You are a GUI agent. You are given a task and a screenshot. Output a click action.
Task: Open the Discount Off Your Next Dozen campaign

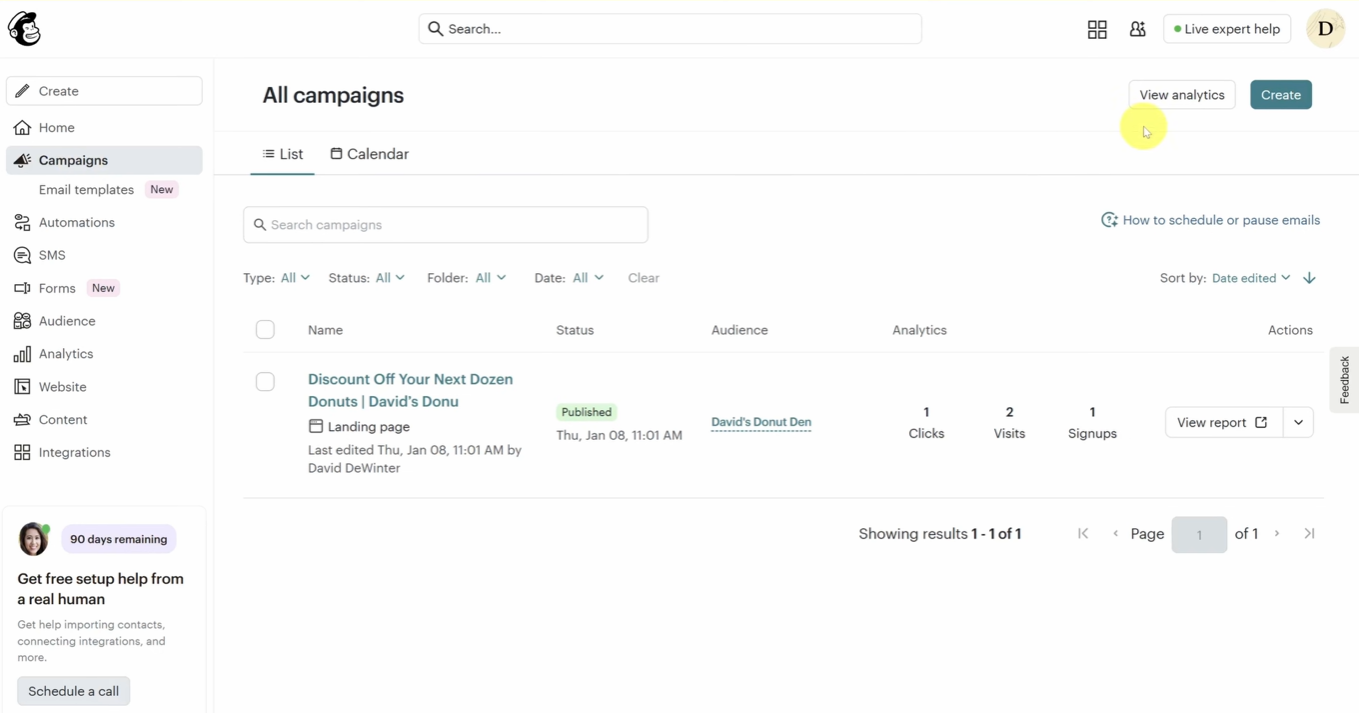410,390
